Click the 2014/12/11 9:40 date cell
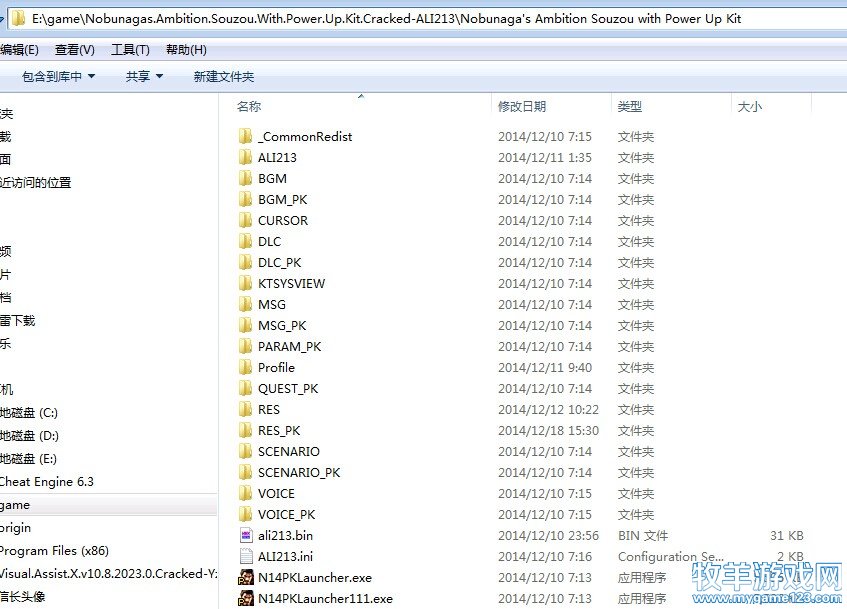This screenshot has width=847, height=609. [545, 367]
